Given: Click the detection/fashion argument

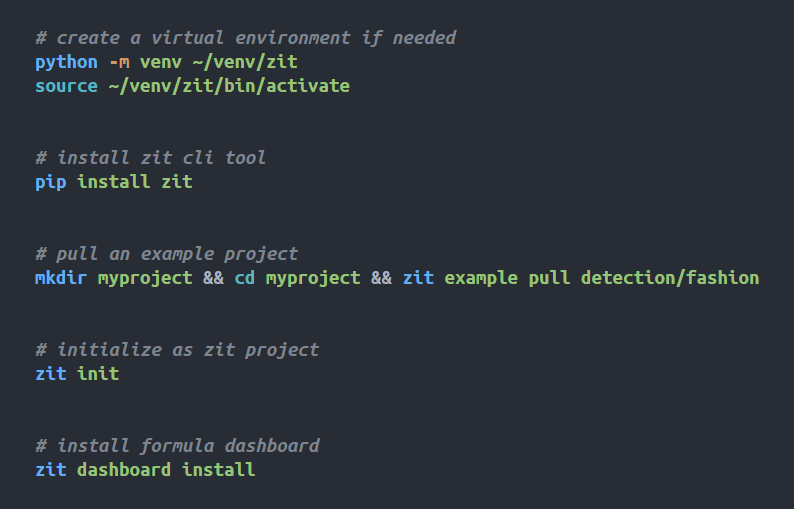Looking at the screenshot, I should click(x=670, y=278).
